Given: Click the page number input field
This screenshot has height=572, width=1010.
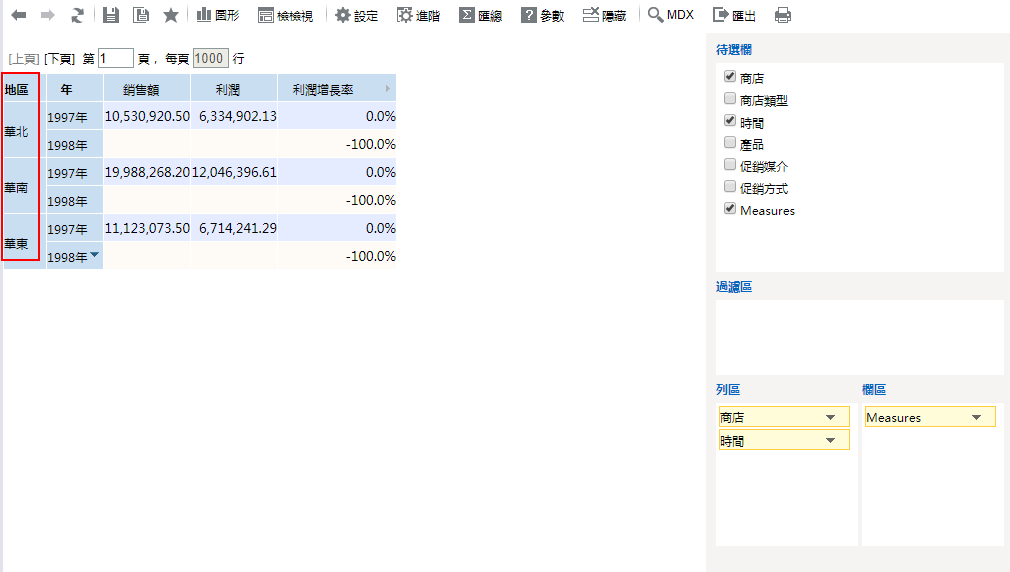Looking at the screenshot, I should click(115, 59).
